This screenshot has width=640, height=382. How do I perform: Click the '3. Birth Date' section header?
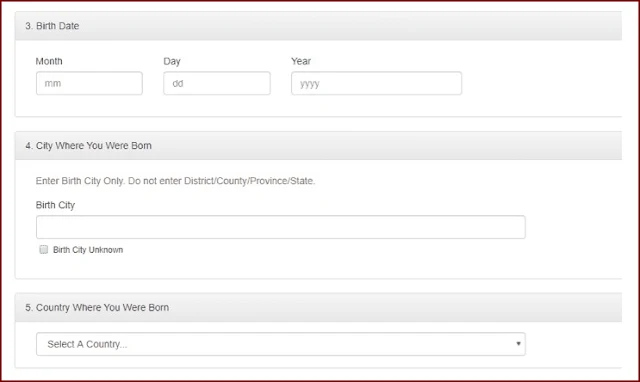tap(318, 26)
